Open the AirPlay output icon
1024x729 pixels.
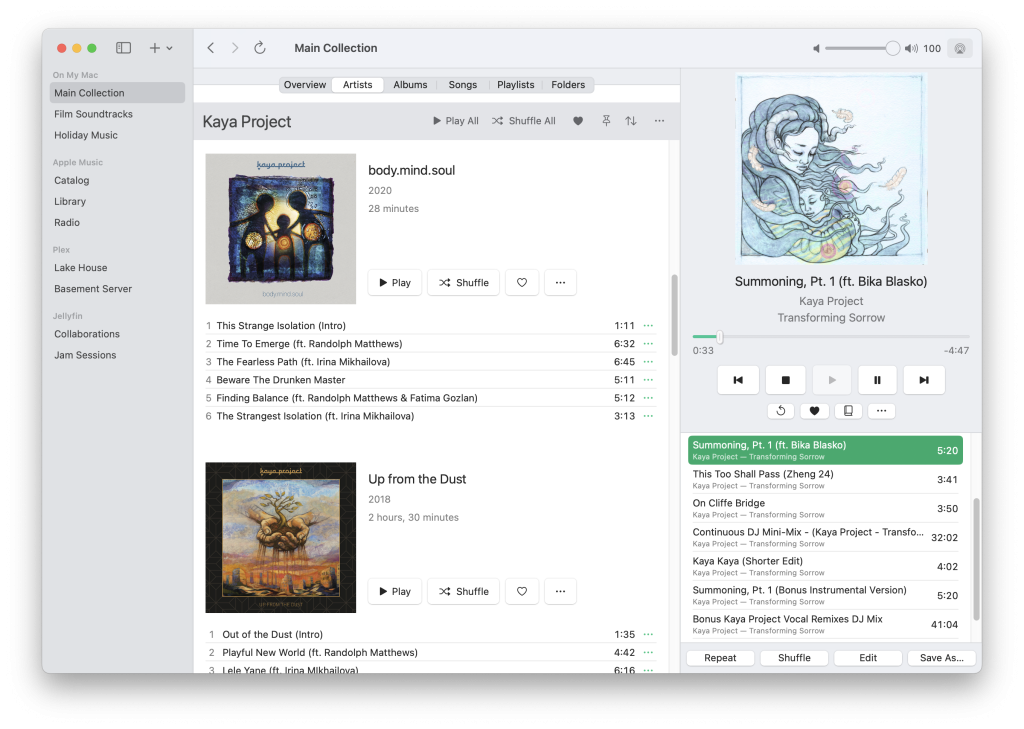click(x=959, y=48)
